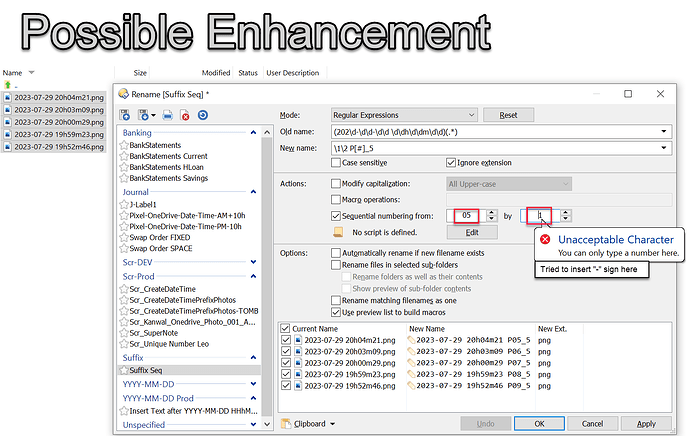Uncheck preview row 2023-07-29 19h59m23.png checkbox
The width and height of the screenshot is (690, 436).
click(x=286, y=374)
